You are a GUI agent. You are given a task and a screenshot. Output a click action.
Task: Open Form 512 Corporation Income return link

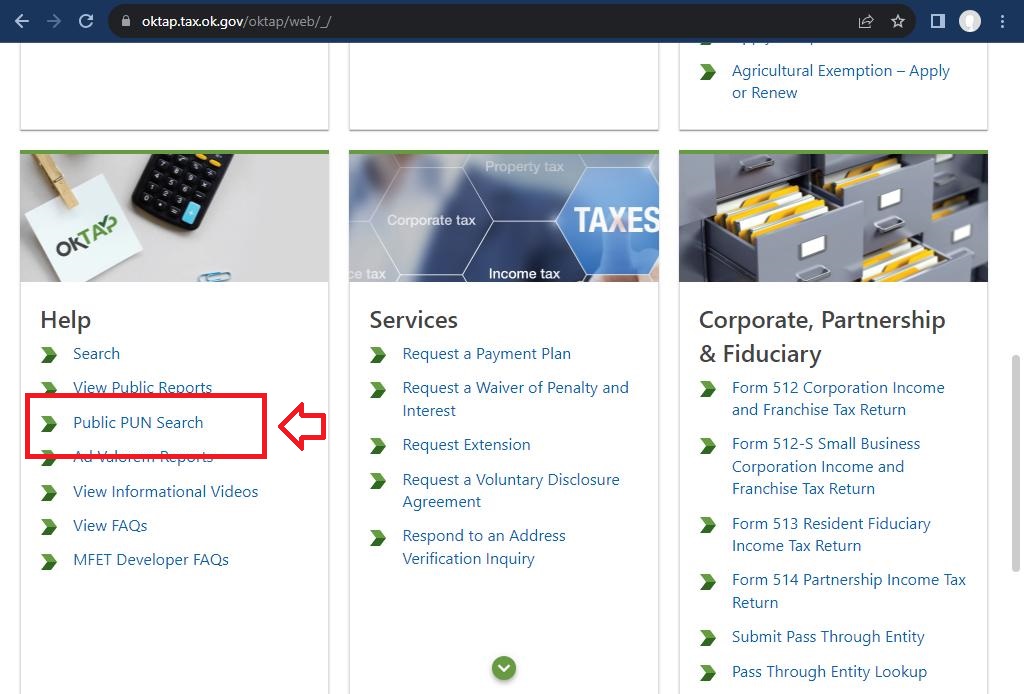point(838,399)
